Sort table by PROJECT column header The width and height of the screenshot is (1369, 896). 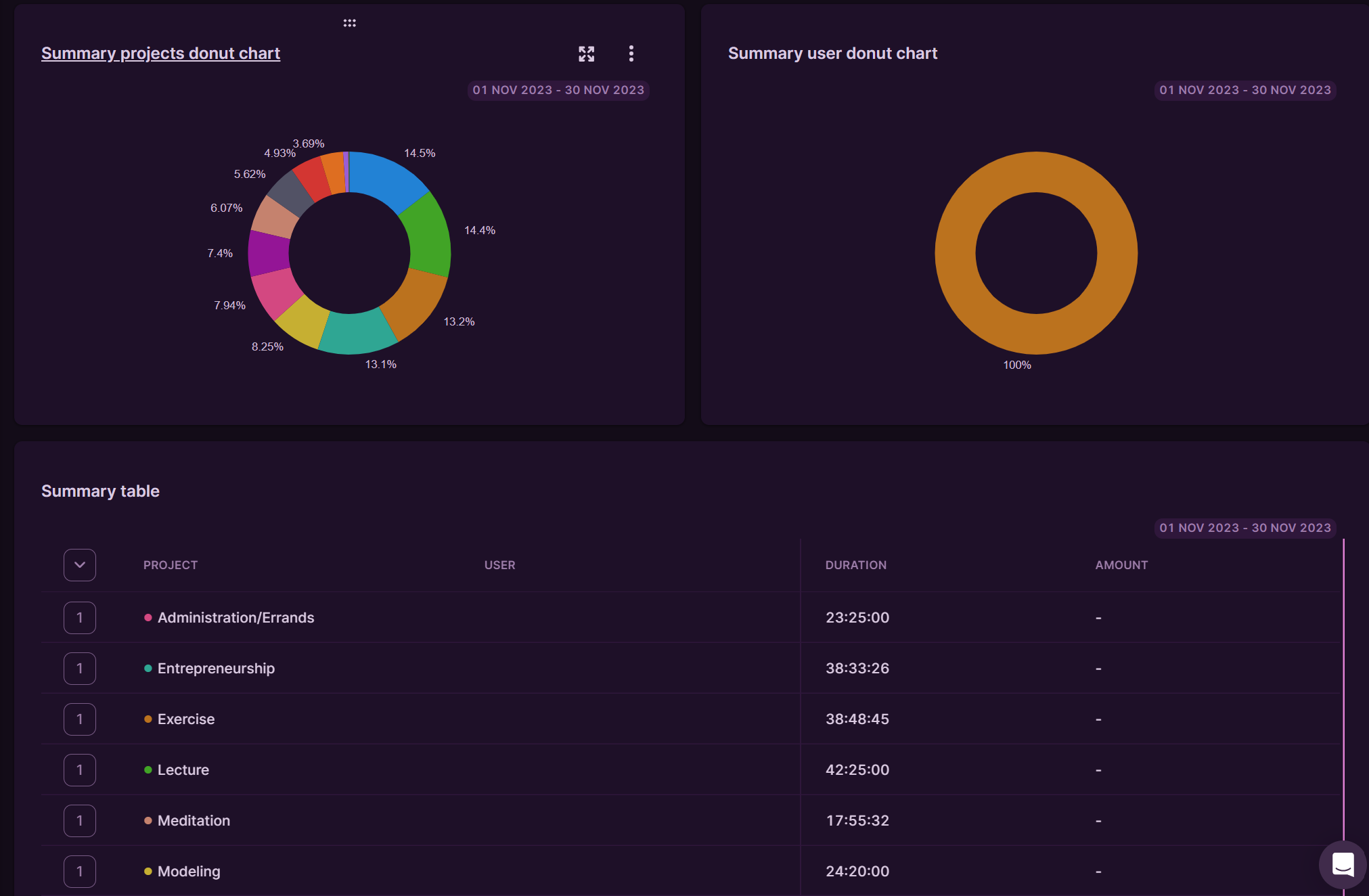click(171, 565)
